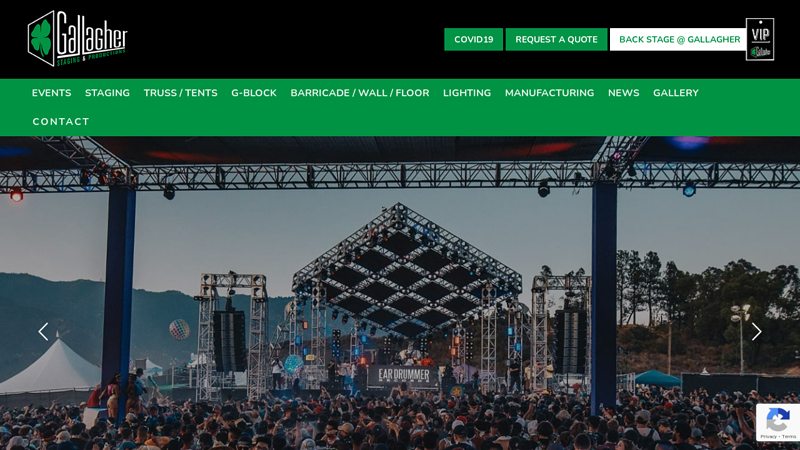Select the Staging menu item
The width and height of the screenshot is (800, 450).
(107, 93)
